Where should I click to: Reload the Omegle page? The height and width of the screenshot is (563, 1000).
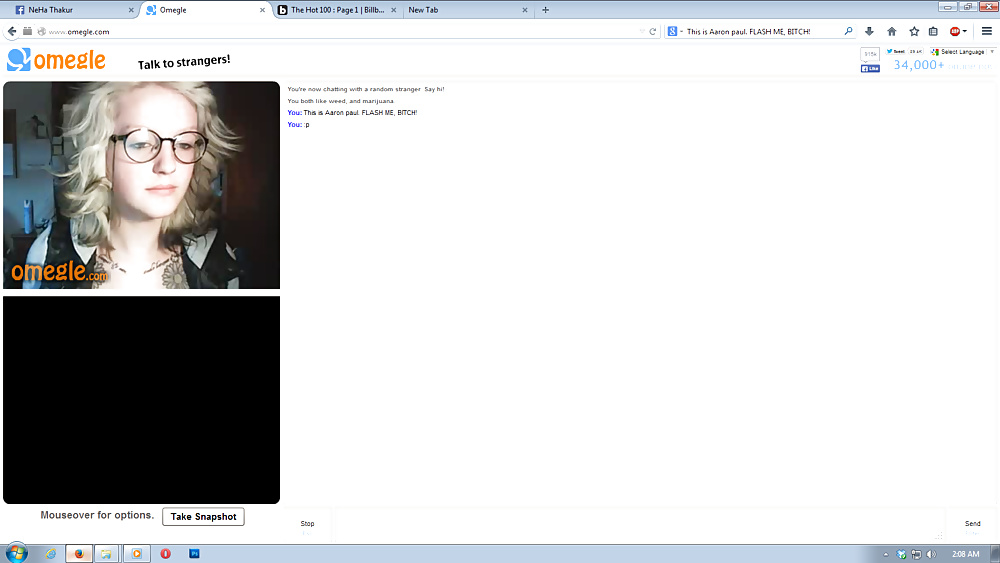[652, 31]
